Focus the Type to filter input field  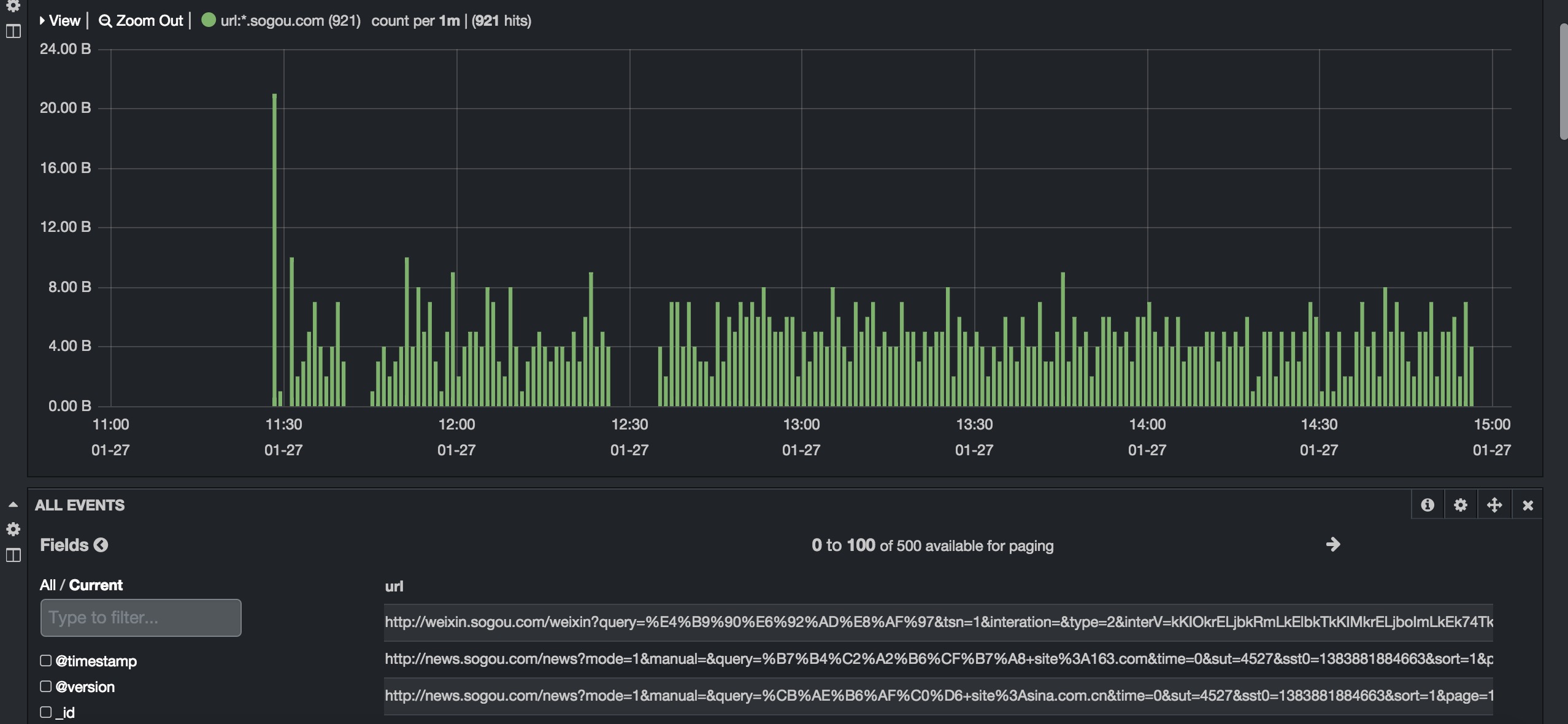140,618
